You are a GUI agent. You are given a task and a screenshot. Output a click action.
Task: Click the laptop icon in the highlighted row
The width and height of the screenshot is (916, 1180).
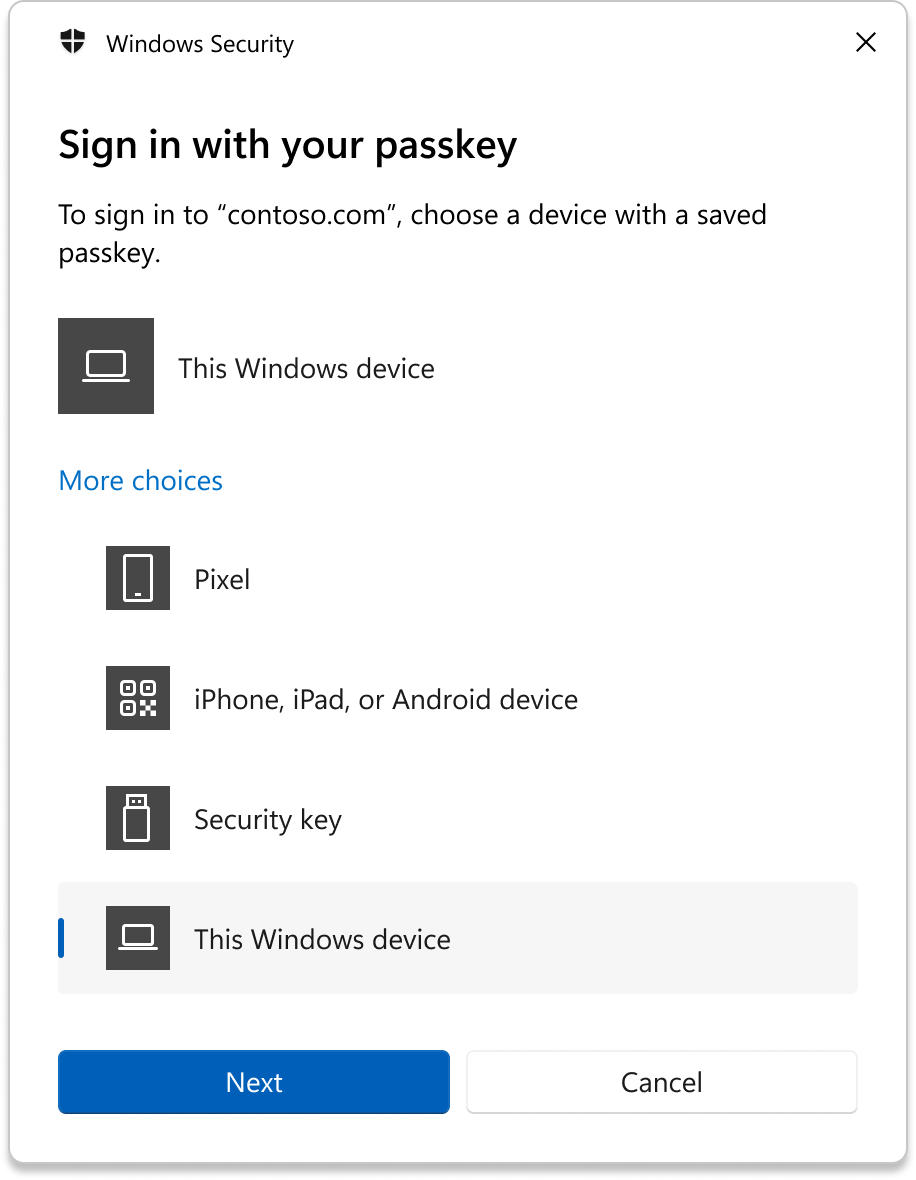138,938
